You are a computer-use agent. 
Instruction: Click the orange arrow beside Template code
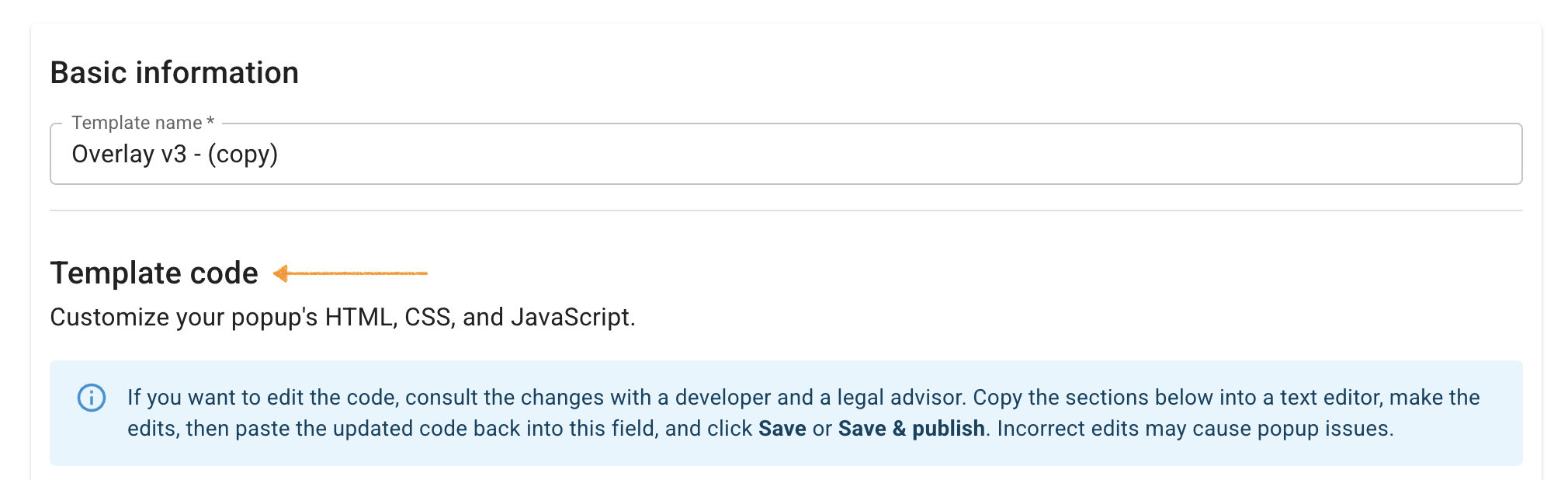click(x=350, y=273)
